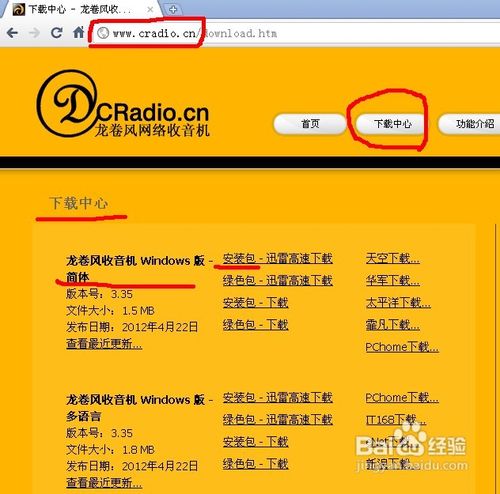Click 安装包 - 下载 link for 多语言 version
The width and height of the screenshot is (500, 494).
255,442
